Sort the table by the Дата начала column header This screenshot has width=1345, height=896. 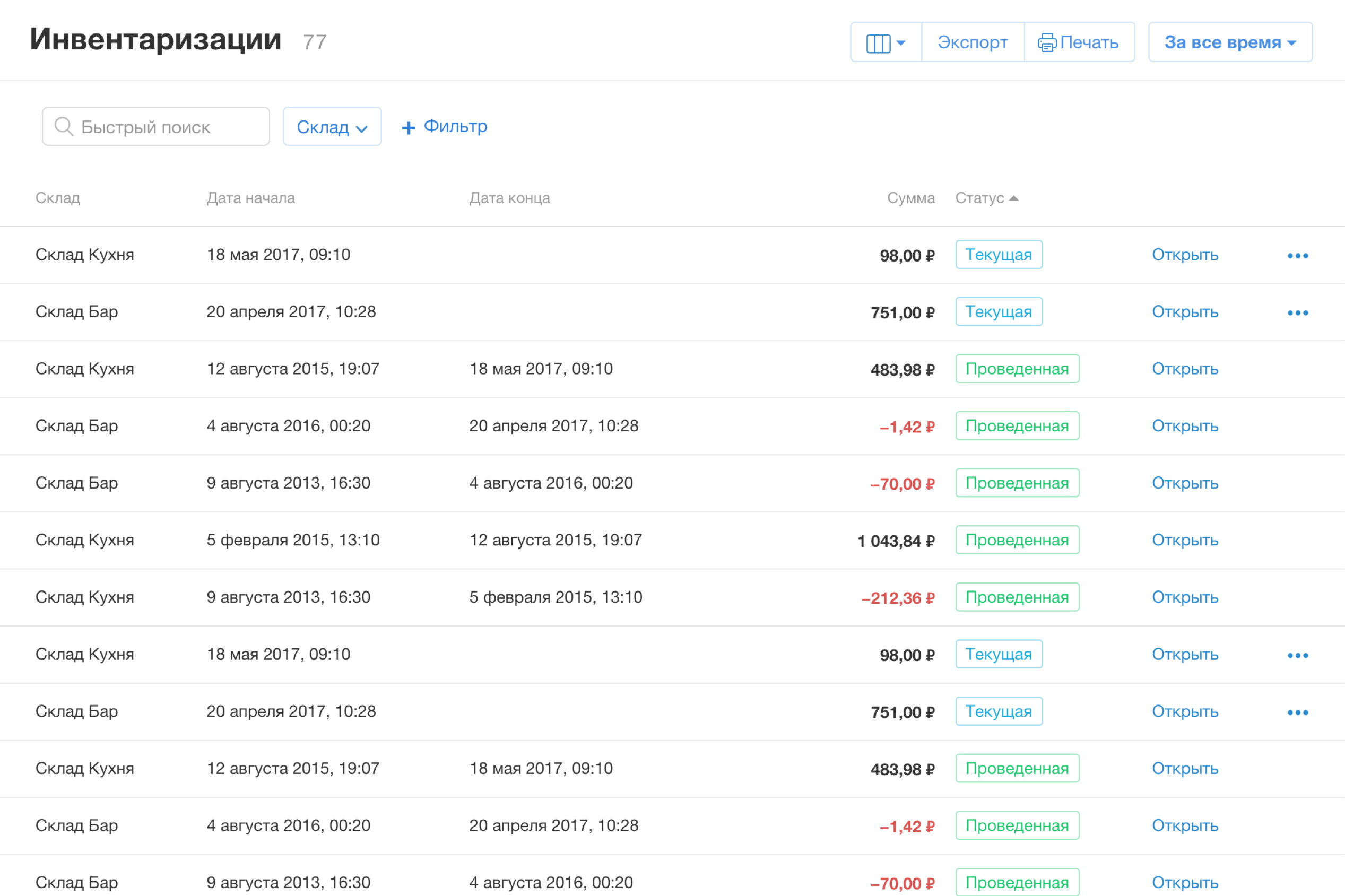click(x=250, y=198)
